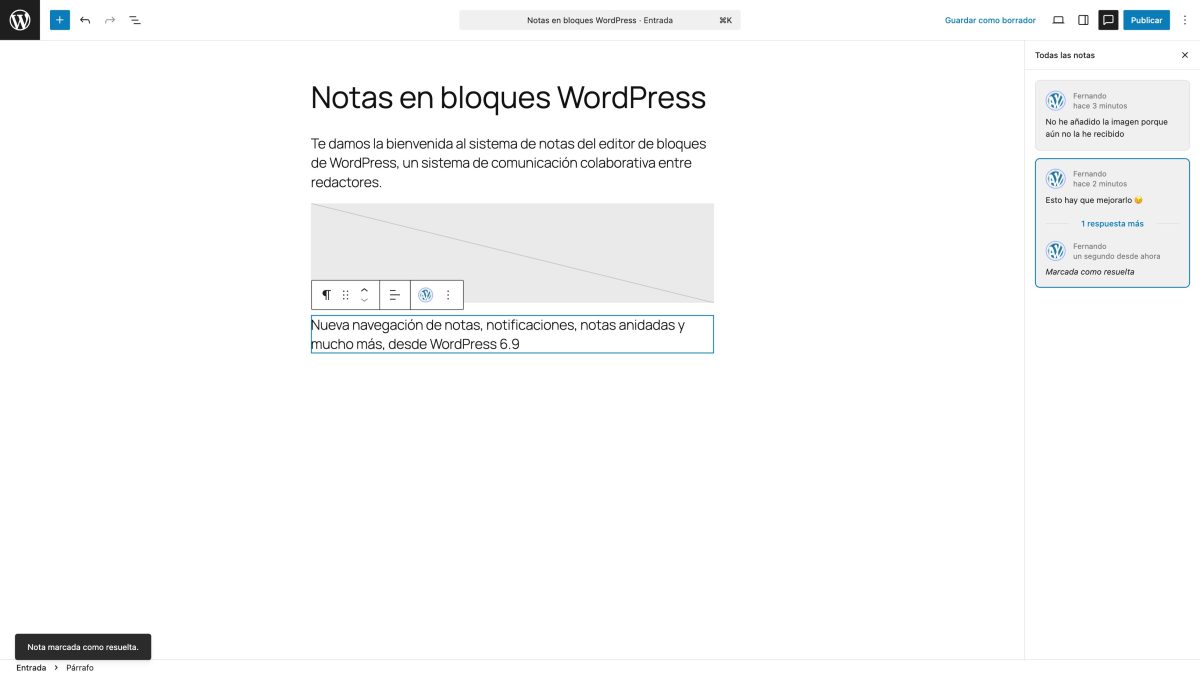Click the paragraph block icon in block toolbar
Viewport: 1200px width, 675px height.
point(326,295)
